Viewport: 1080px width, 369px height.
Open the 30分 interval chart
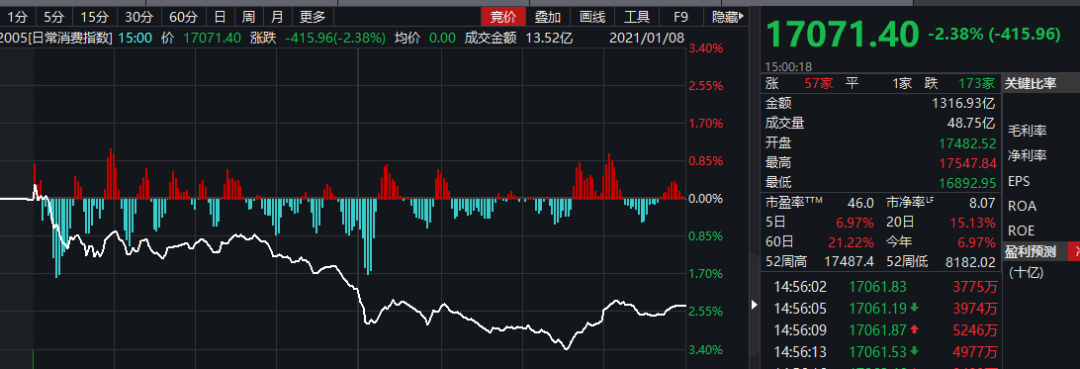pos(140,17)
